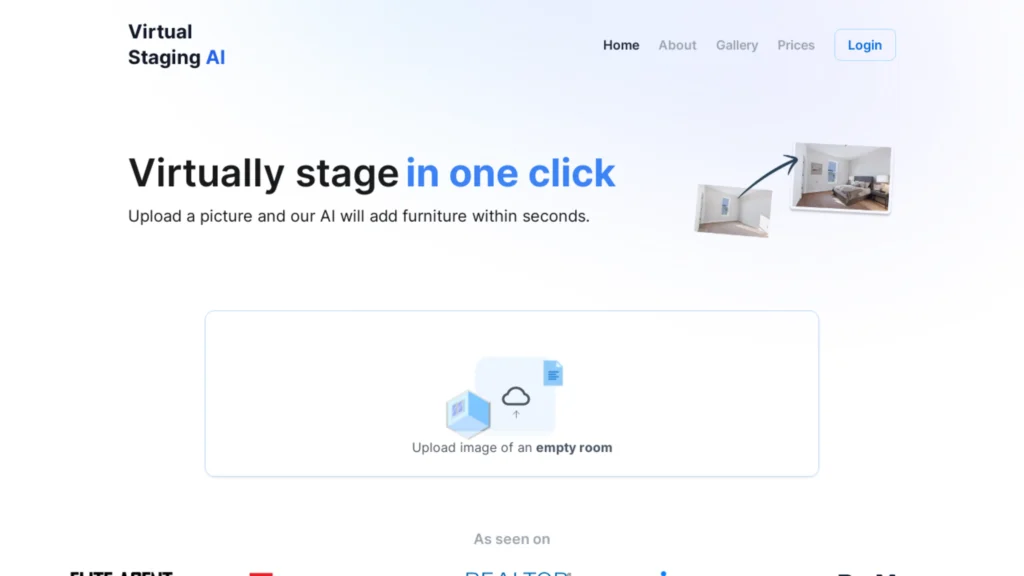Click the Virtual Staging AI logo
This screenshot has height=576, width=1024.
[176, 44]
